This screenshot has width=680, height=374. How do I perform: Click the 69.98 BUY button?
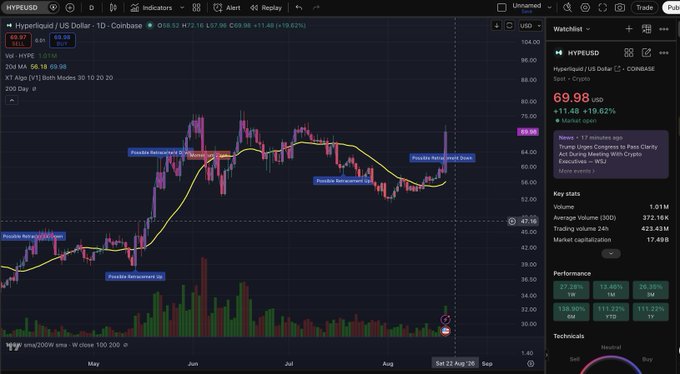click(x=62, y=40)
